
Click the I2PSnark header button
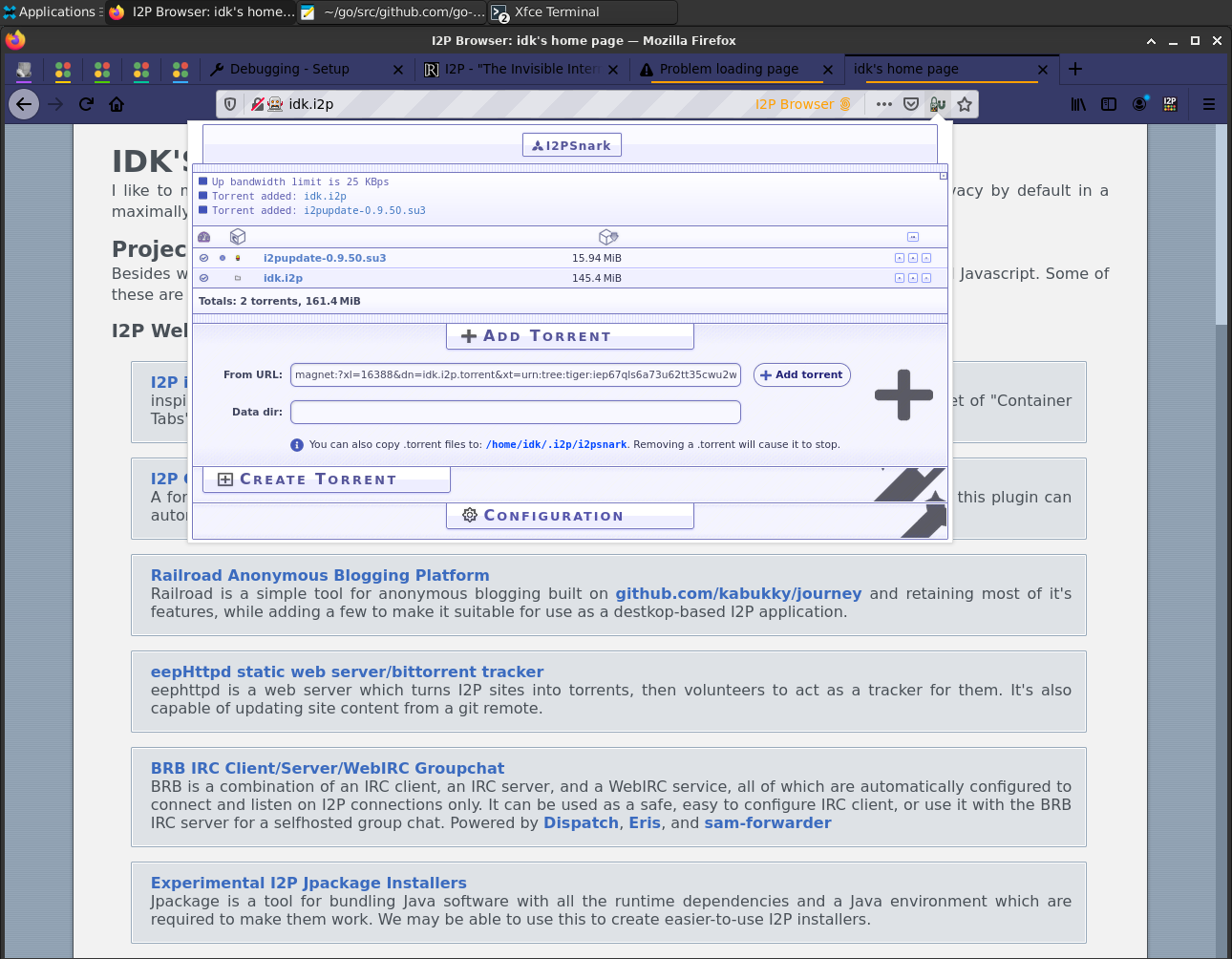(x=572, y=145)
